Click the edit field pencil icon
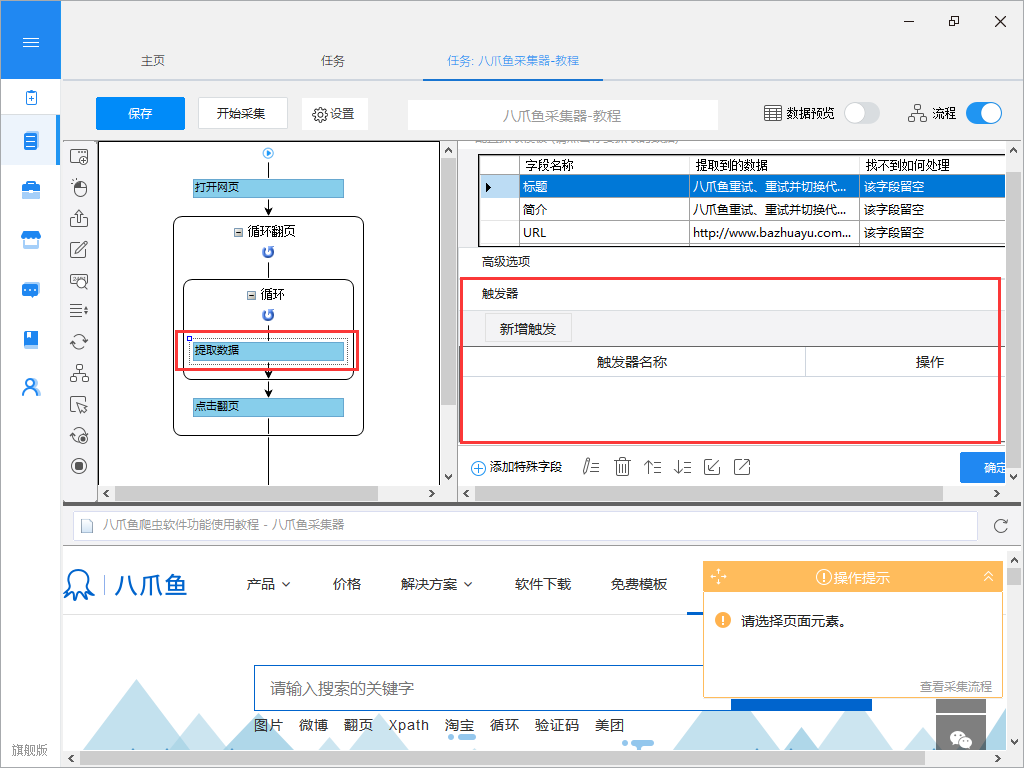The height and width of the screenshot is (768, 1024). point(590,466)
